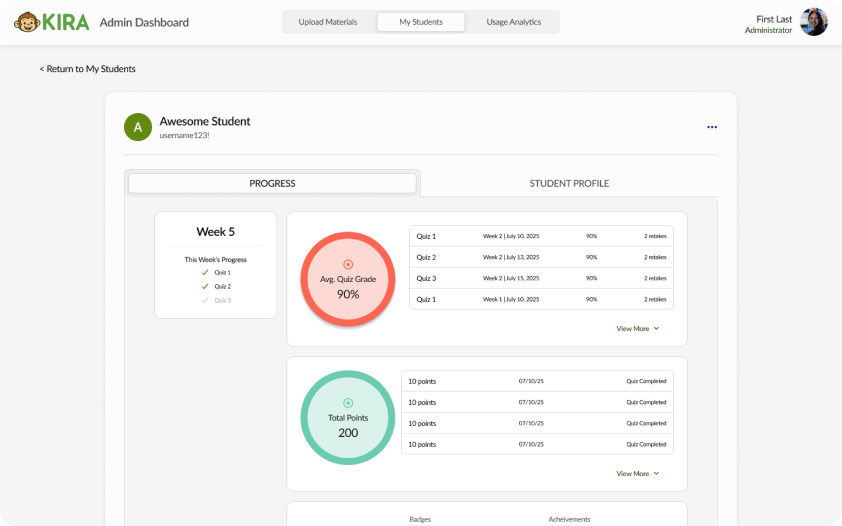Click the chevron next to quiz View More
842x526 pixels.
656,328
